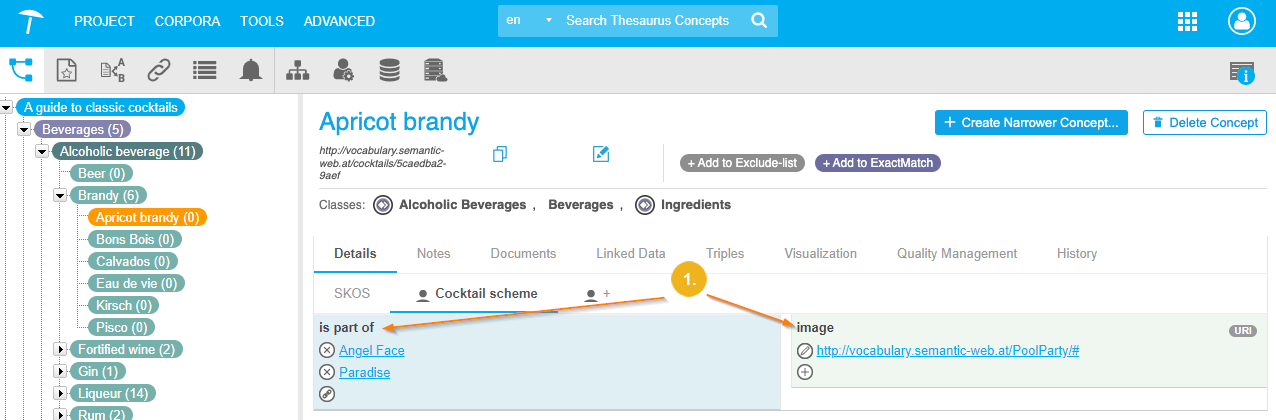The image size is (1276, 420).
Task: Open the CORPORA menu
Action: (188, 21)
